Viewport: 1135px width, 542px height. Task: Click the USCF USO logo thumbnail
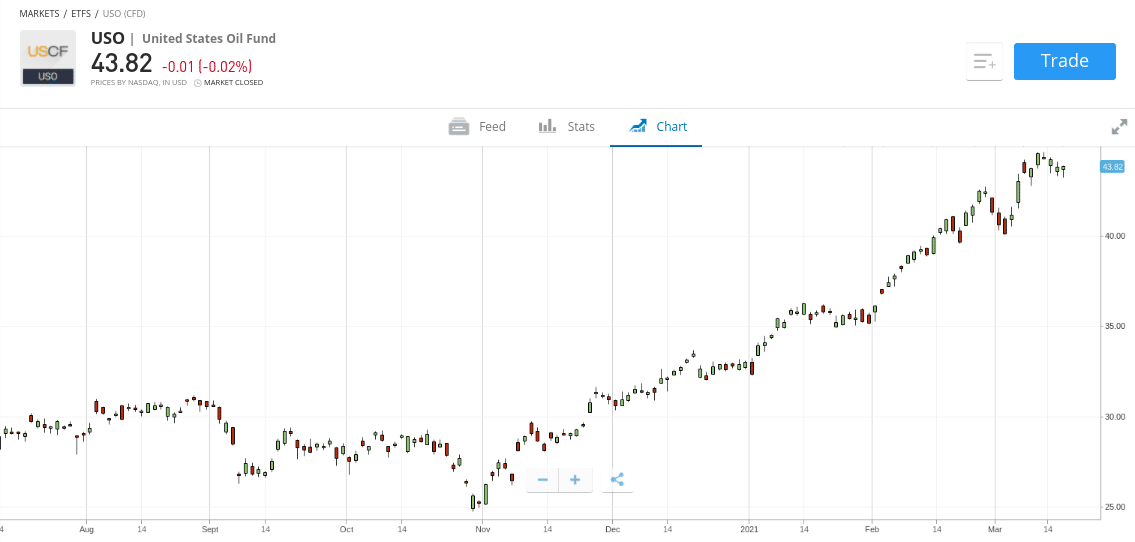48,58
